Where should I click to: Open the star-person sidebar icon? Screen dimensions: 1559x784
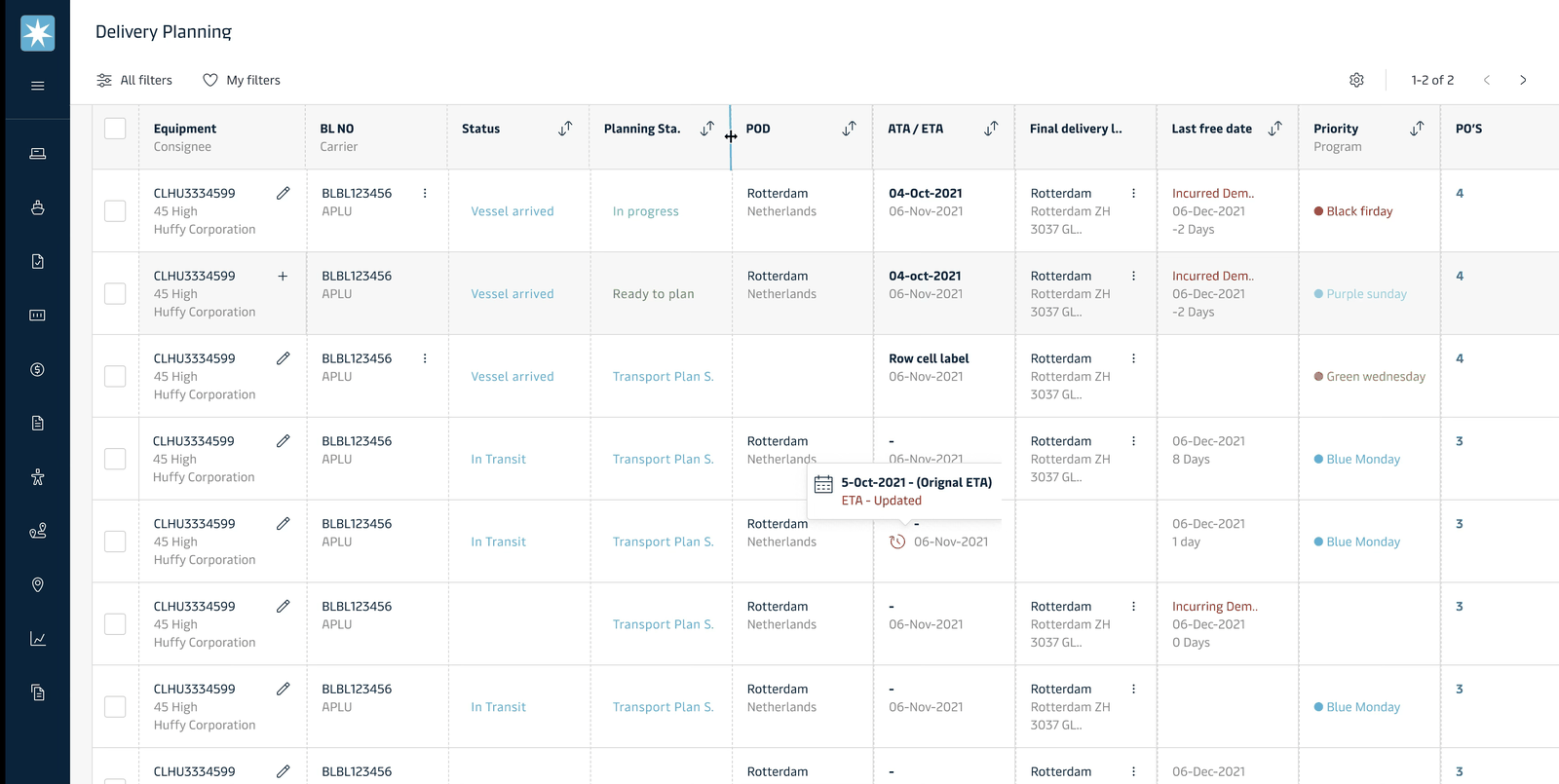(38, 477)
